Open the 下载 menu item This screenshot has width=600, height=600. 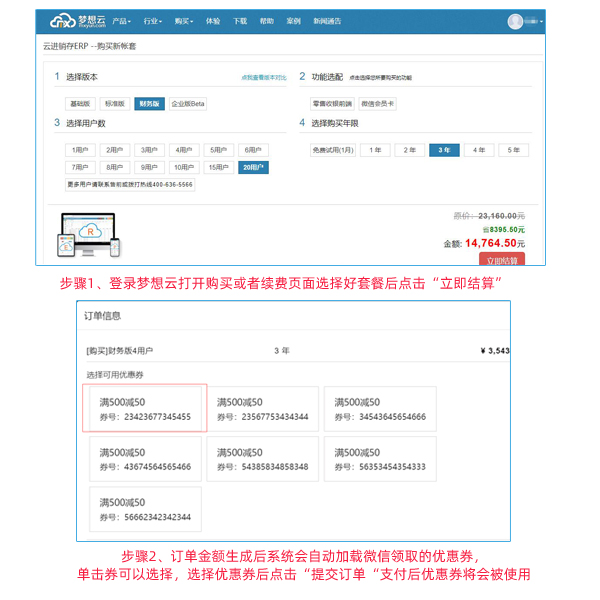click(x=240, y=21)
